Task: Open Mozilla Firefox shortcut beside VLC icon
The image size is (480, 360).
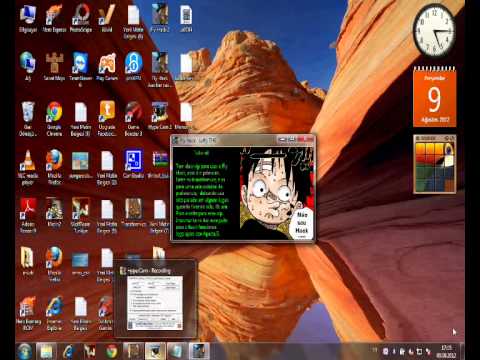Action: click(x=54, y=167)
